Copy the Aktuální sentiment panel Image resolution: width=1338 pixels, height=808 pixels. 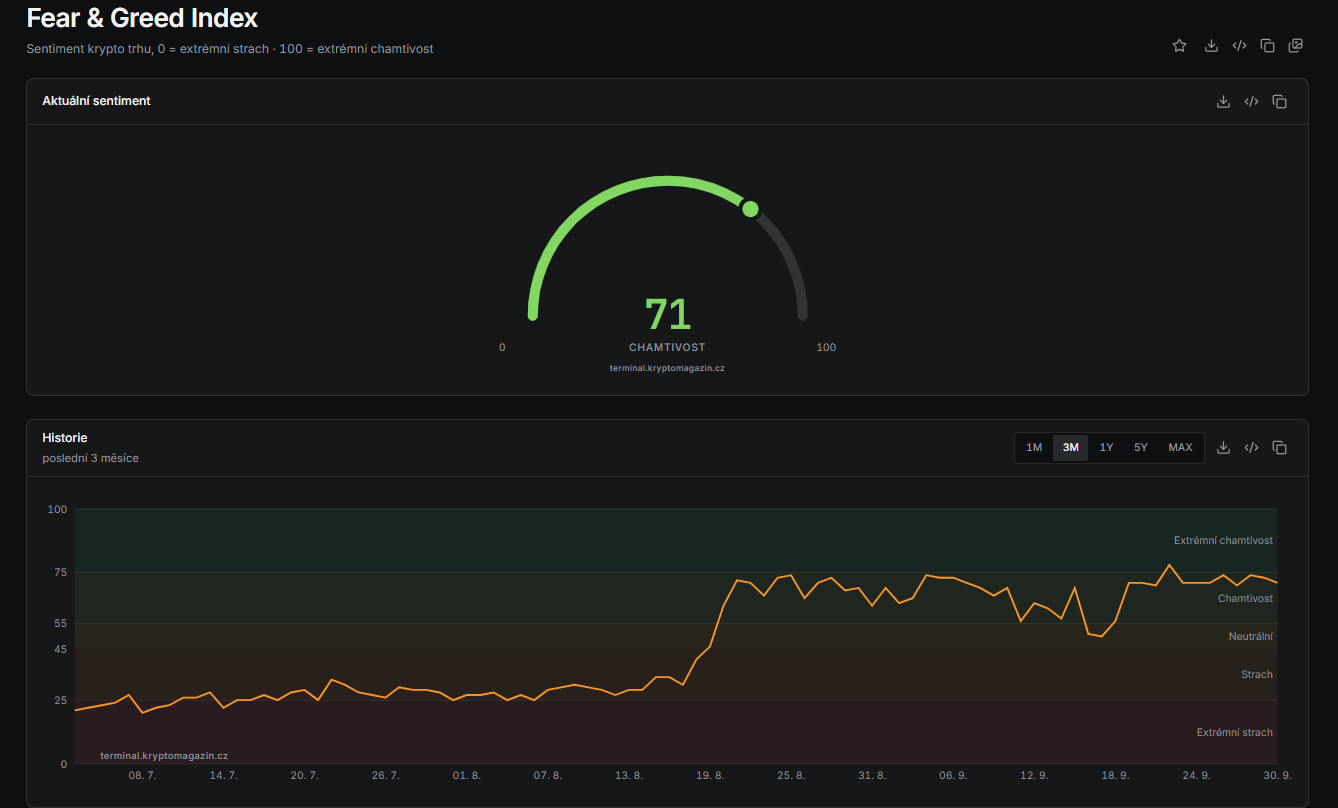(x=1279, y=101)
